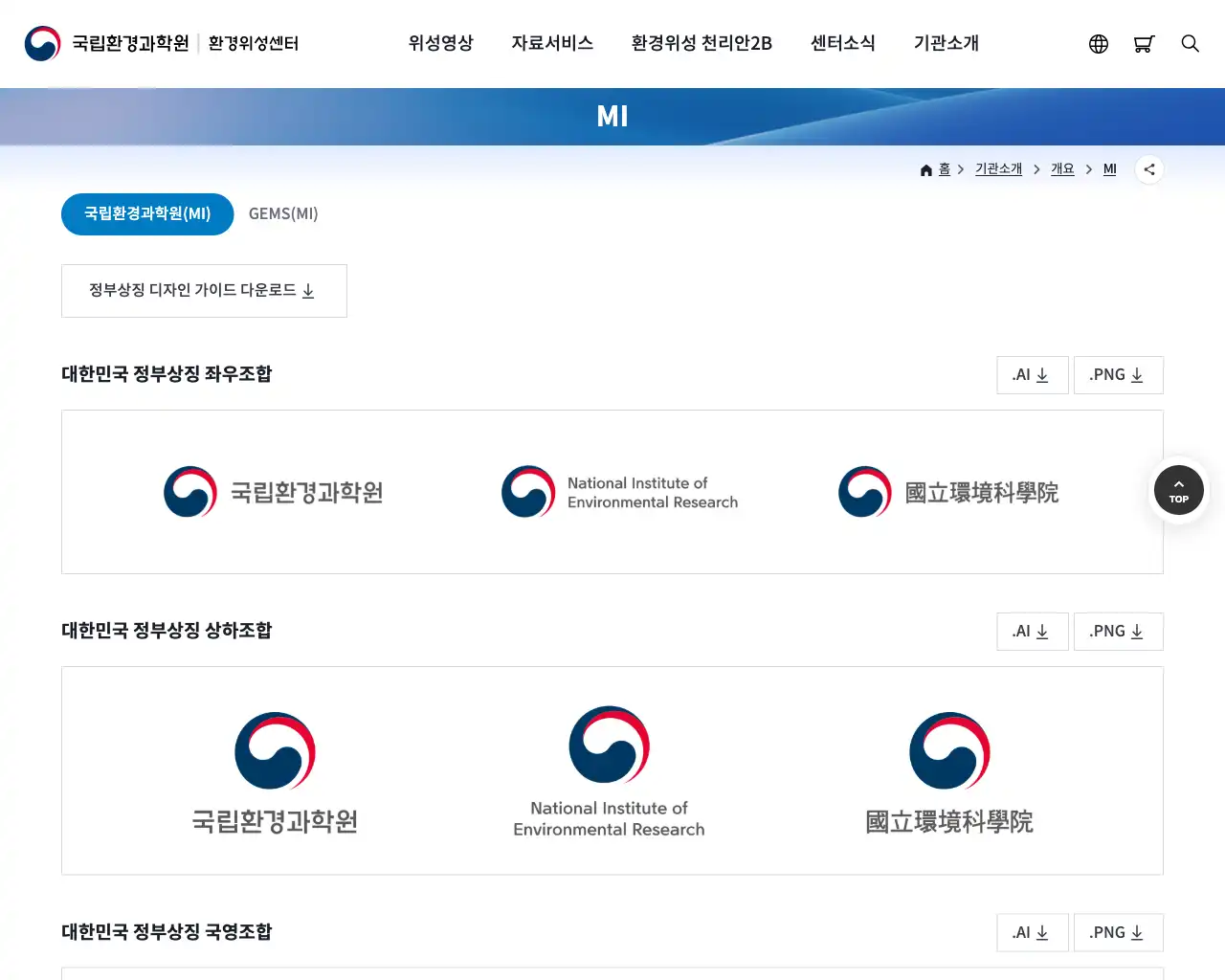The height and width of the screenshot is (980, 1225).
Task: Click the MI breadcrumb link
Action: 1110,169
